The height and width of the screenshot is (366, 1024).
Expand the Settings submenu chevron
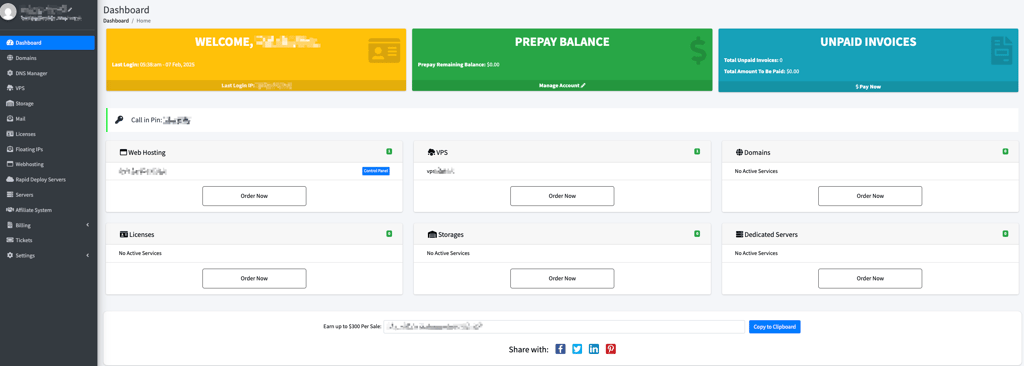88,256
